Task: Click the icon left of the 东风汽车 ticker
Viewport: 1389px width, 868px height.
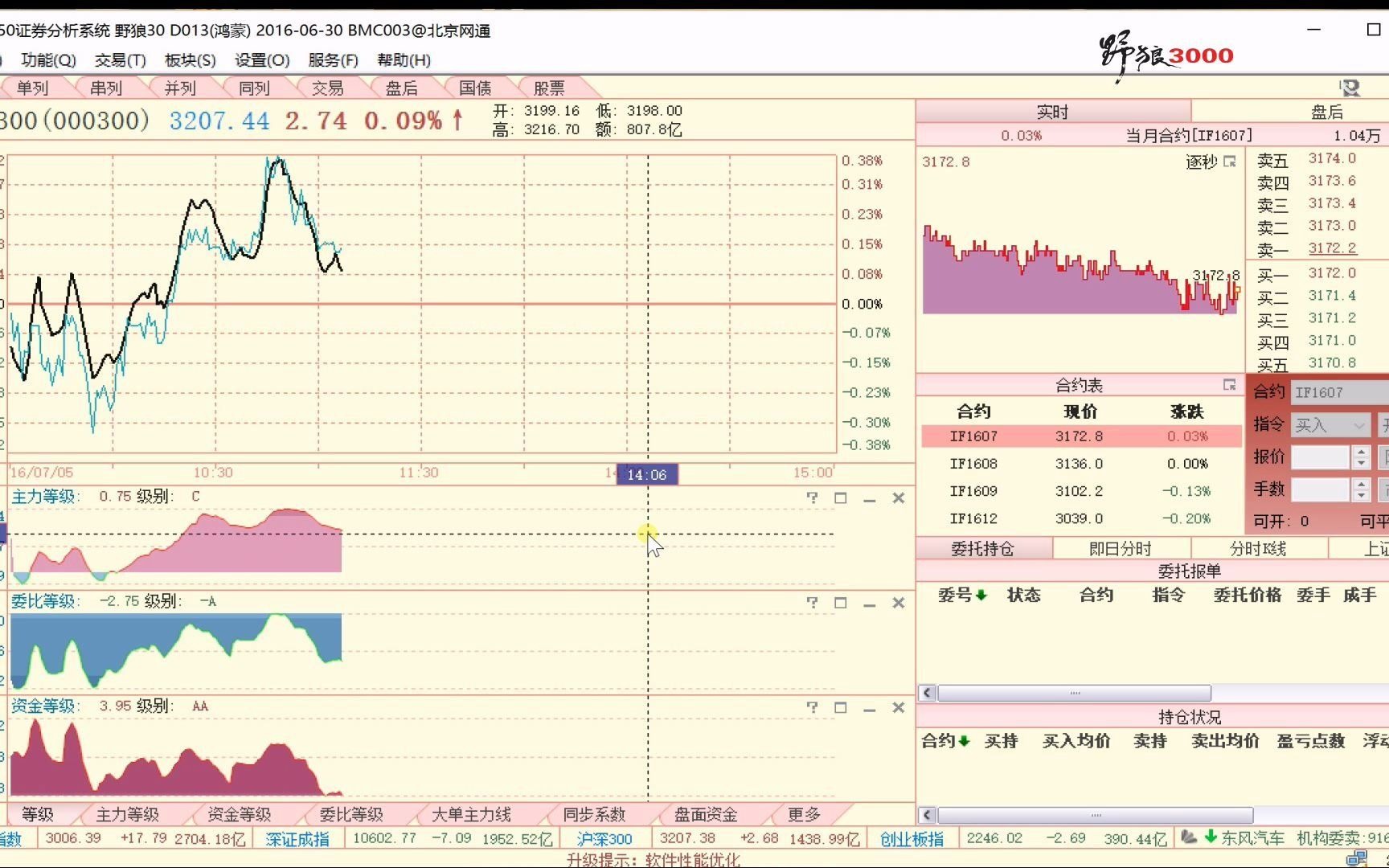Action: coord(1189,837)
